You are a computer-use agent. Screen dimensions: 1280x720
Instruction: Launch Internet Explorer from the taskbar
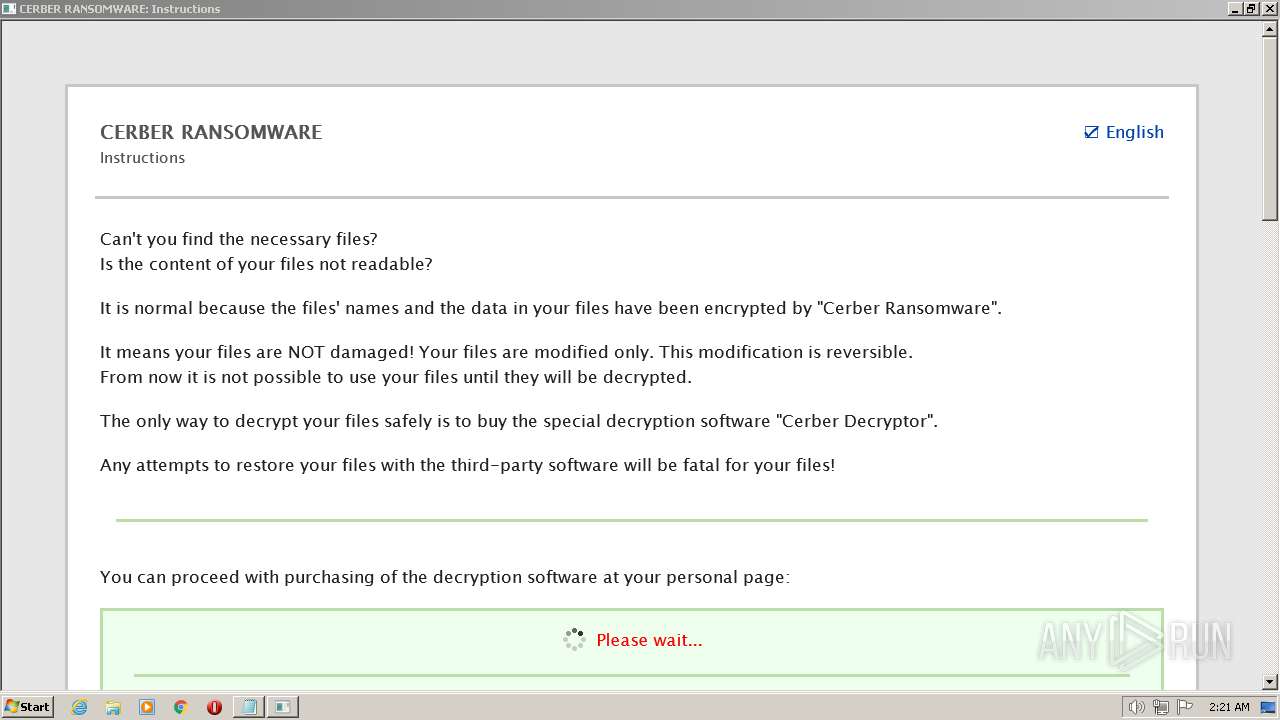(x=80, y=707)
